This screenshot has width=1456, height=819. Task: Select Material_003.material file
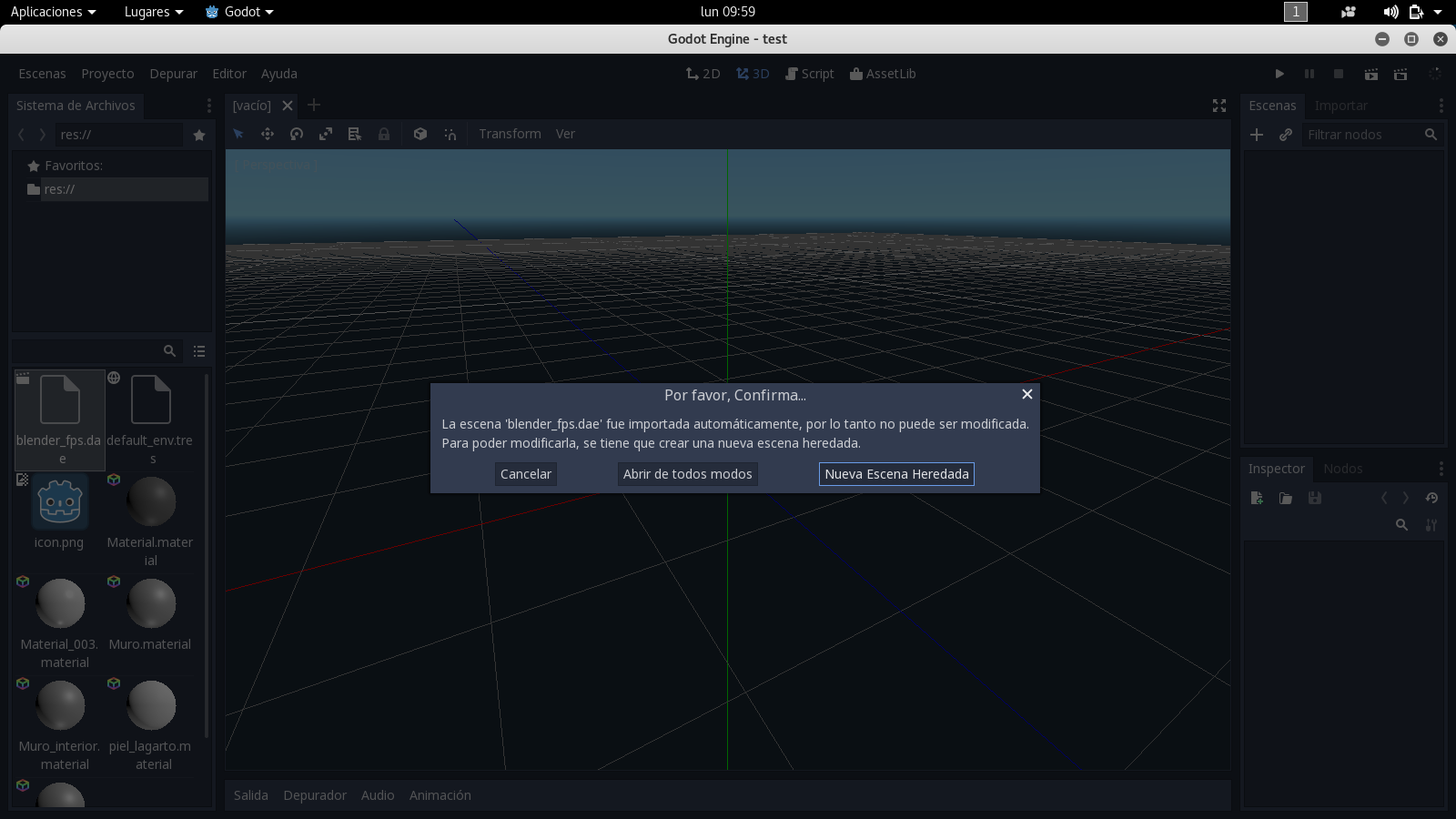point(59,623)
